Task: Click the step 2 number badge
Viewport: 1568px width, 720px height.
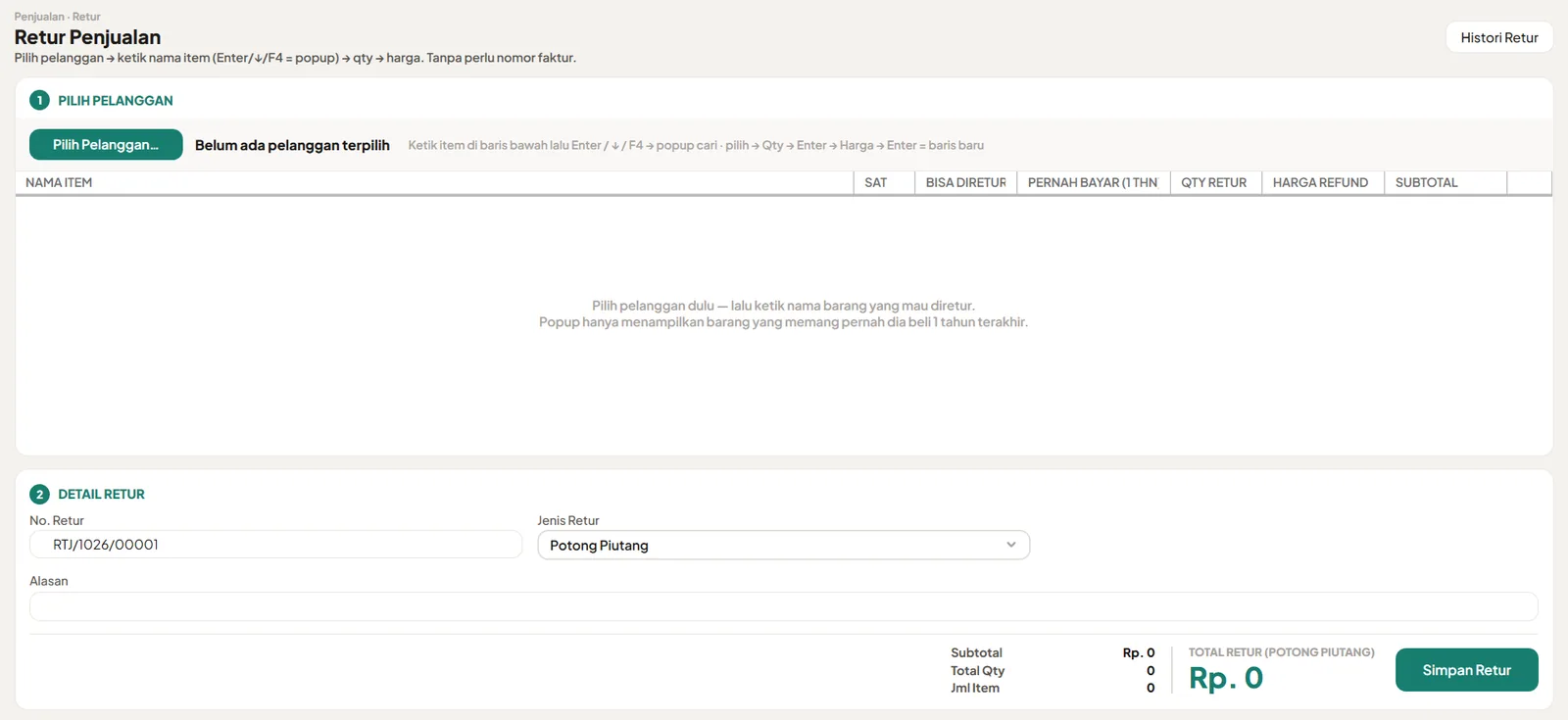Action: (x=39, y=494)
